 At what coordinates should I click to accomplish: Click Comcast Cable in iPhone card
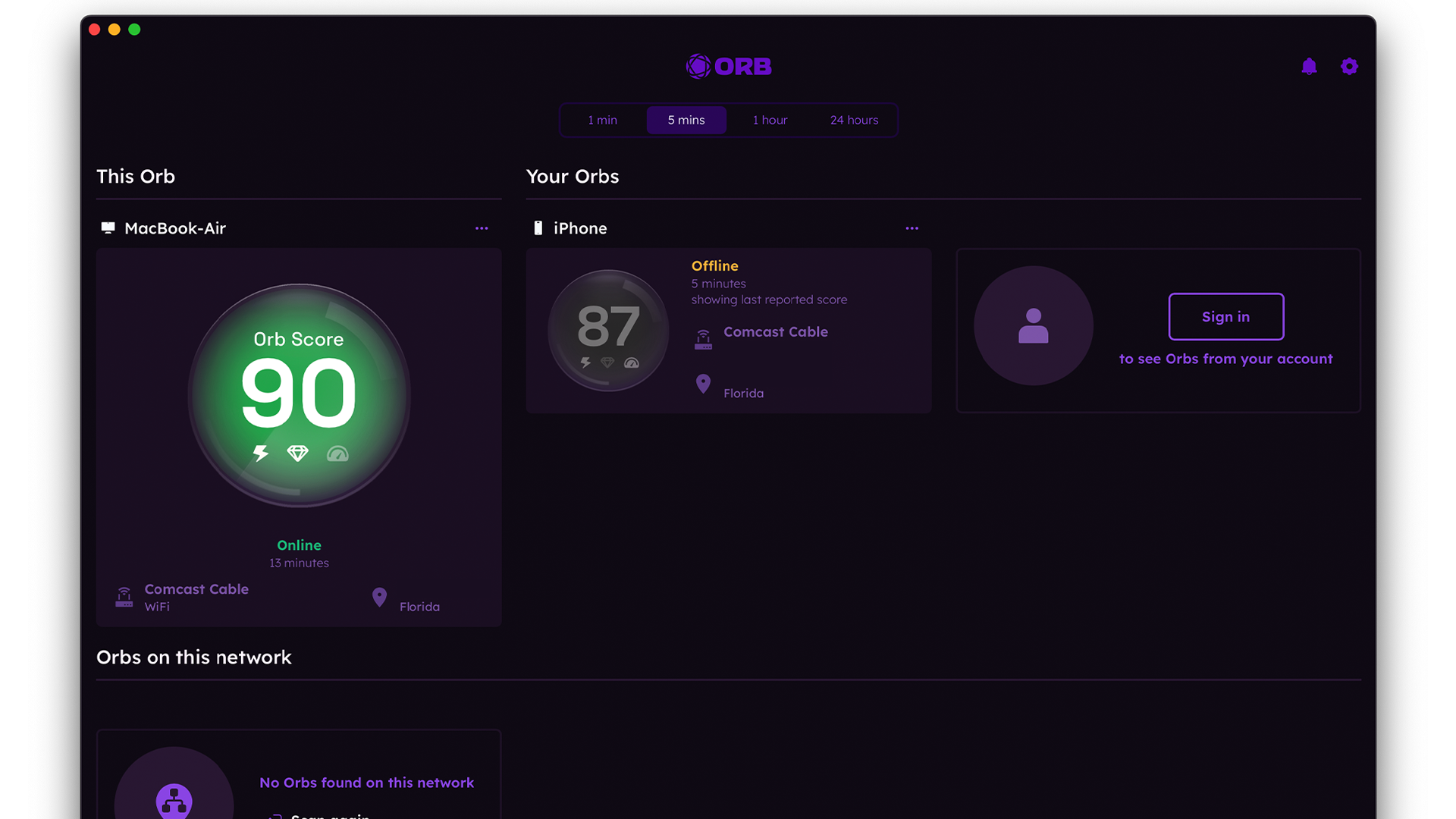(775, 332)
